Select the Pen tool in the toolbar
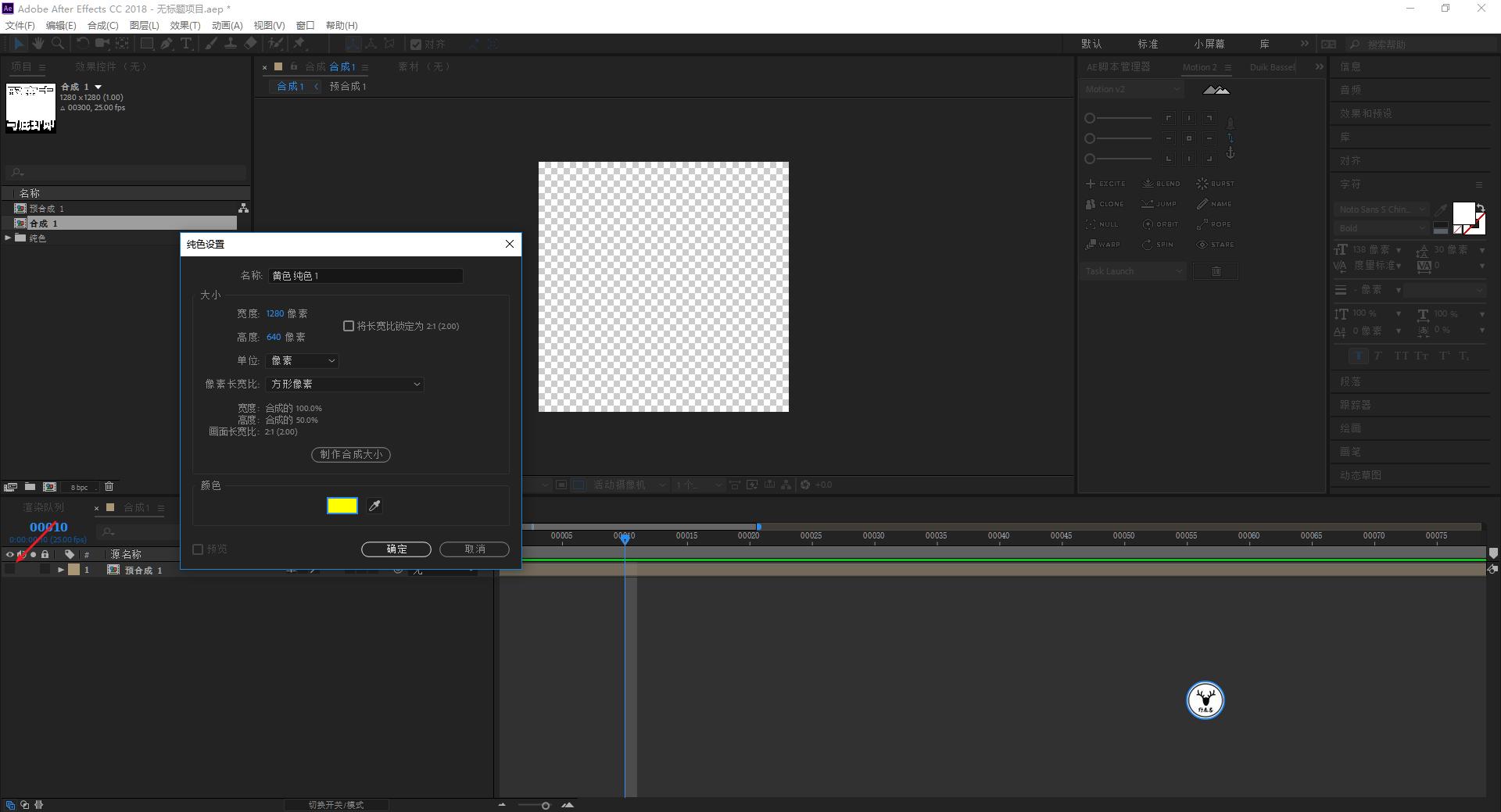Screen dimensions: 1501x812 pyautogui.click(x=167, y=44)
